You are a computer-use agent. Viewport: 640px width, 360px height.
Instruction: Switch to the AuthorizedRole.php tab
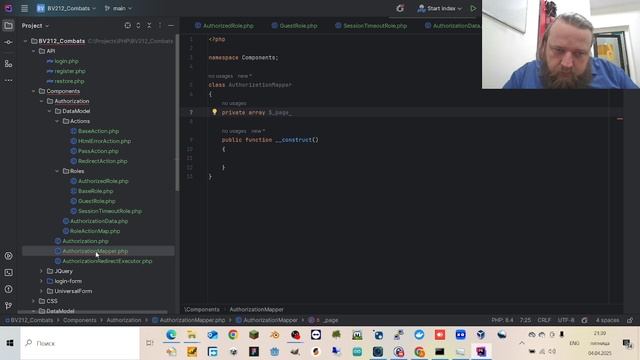pyautogui.click(x=224, y=26)
